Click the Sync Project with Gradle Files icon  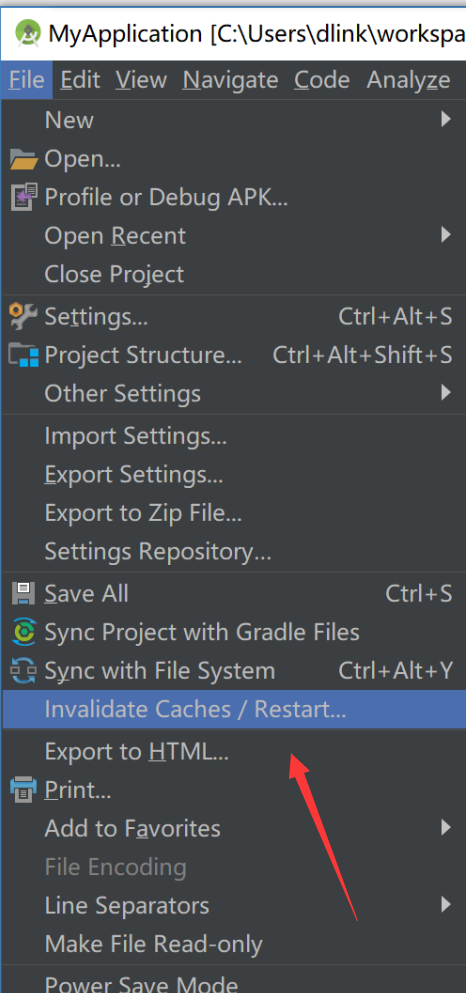(24, 632)
